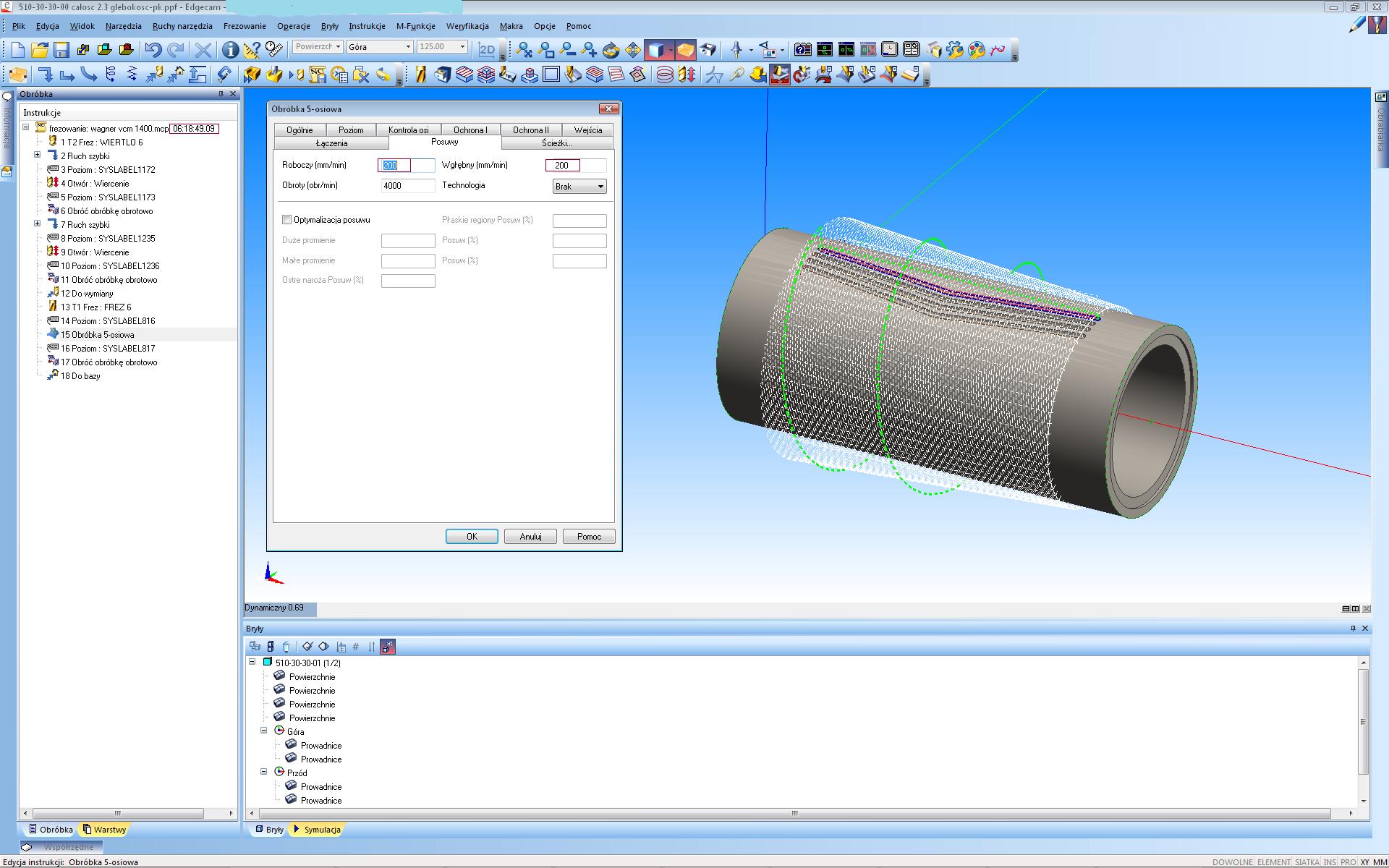Viewport: 1389px width, 868px height.
Task: Click the hash symbol icon in Bryły toolbar
Action: 355,647
